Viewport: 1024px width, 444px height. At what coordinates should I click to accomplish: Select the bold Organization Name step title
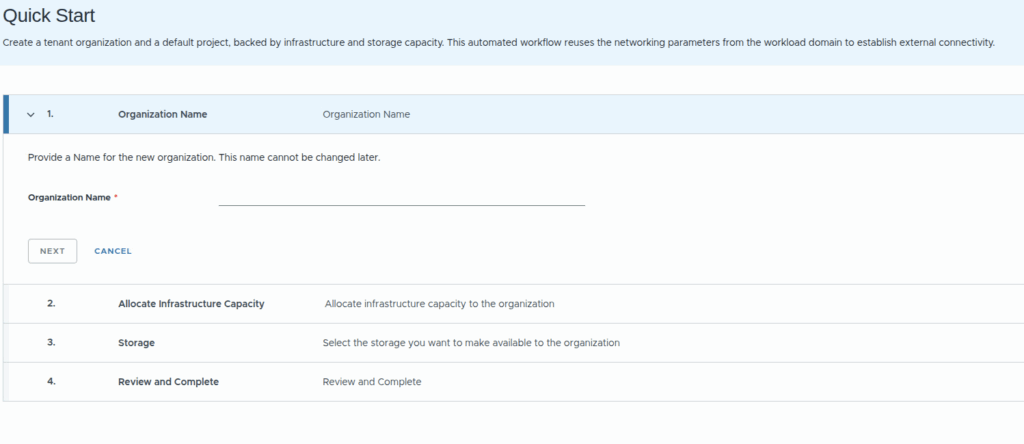tap(162, 115)
